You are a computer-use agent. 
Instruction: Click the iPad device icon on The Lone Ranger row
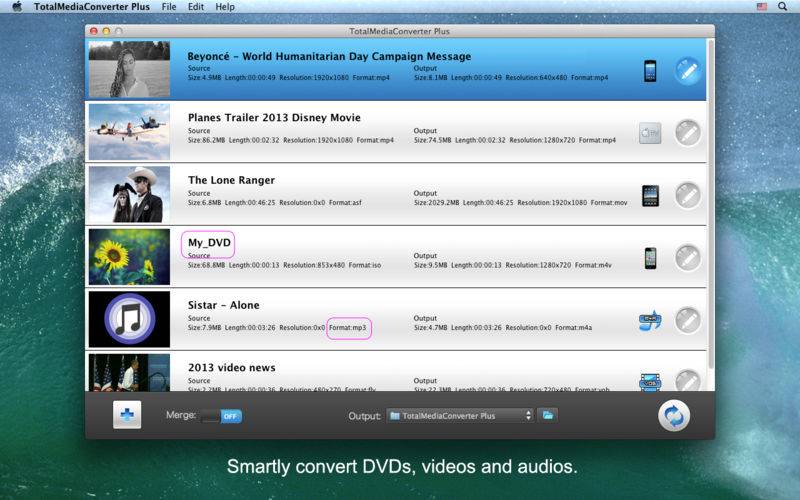pyautogui.click(x=650, y=196)
